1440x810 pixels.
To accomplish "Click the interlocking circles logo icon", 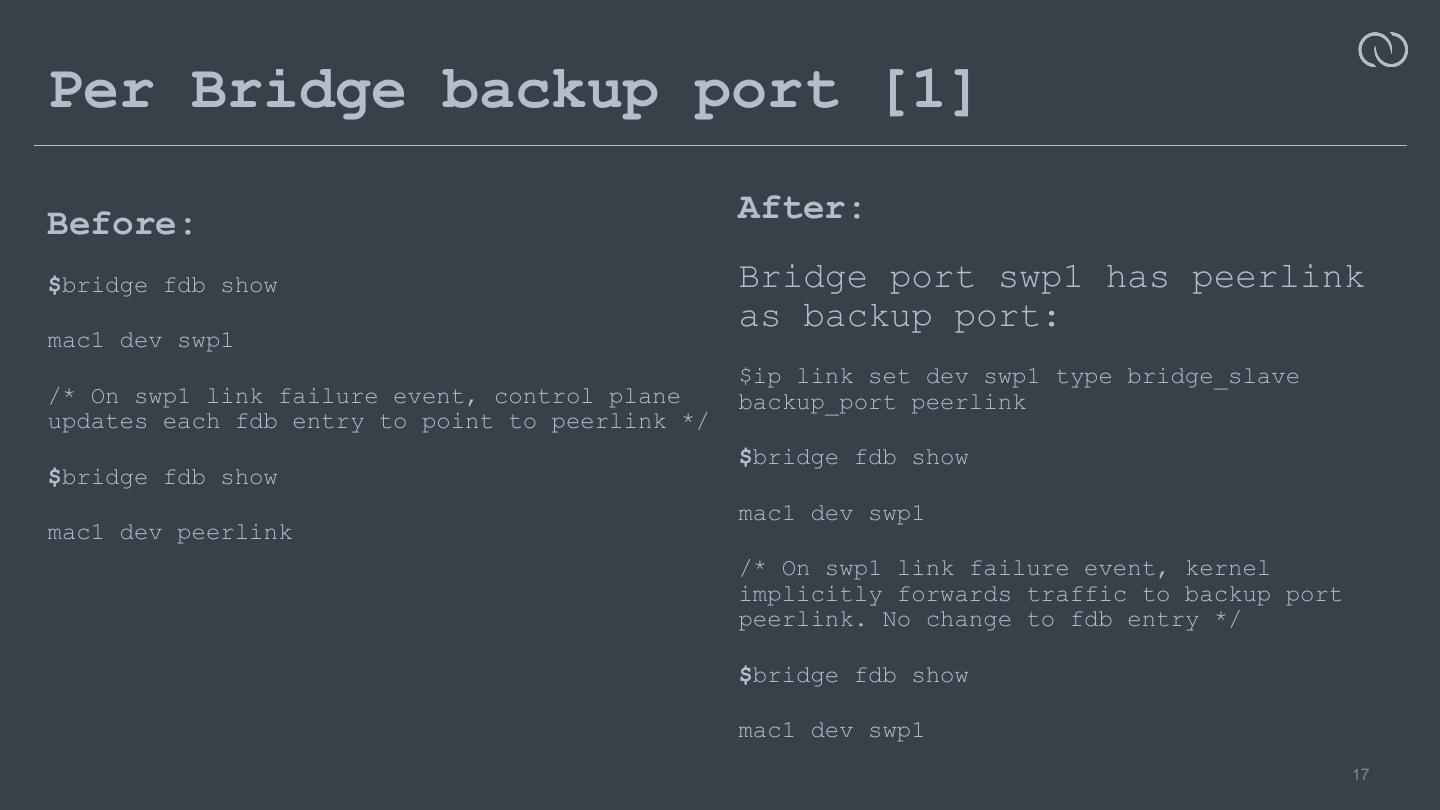I will coord(1383,50).
